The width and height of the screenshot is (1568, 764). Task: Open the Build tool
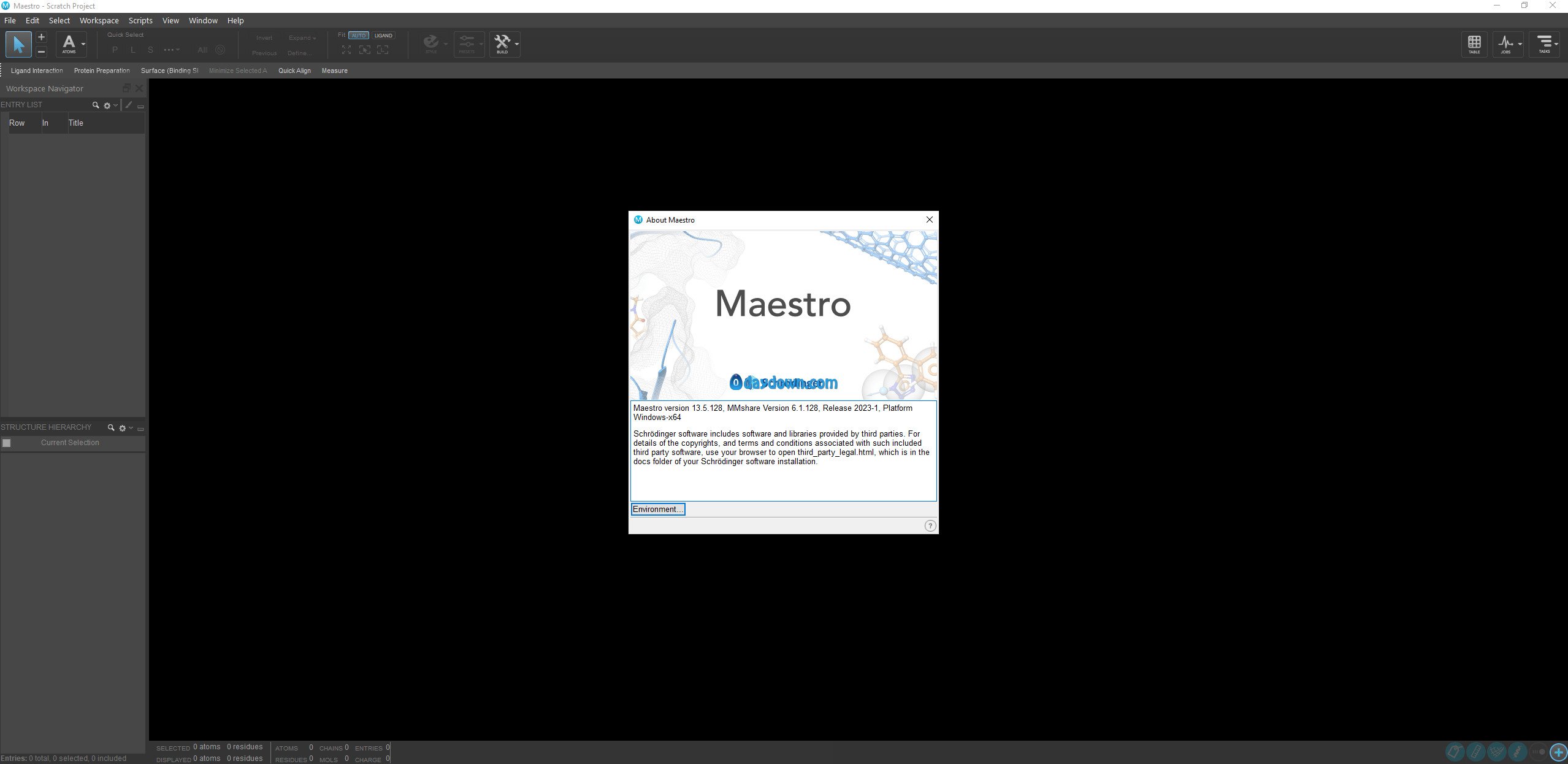coord(502,44)
